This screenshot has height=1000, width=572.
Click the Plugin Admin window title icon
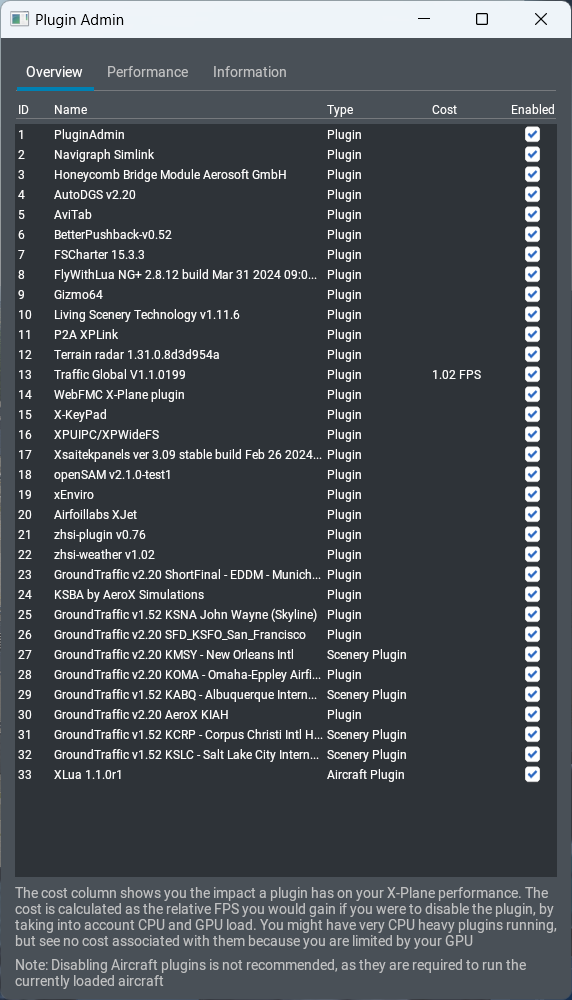coord(20,19)
